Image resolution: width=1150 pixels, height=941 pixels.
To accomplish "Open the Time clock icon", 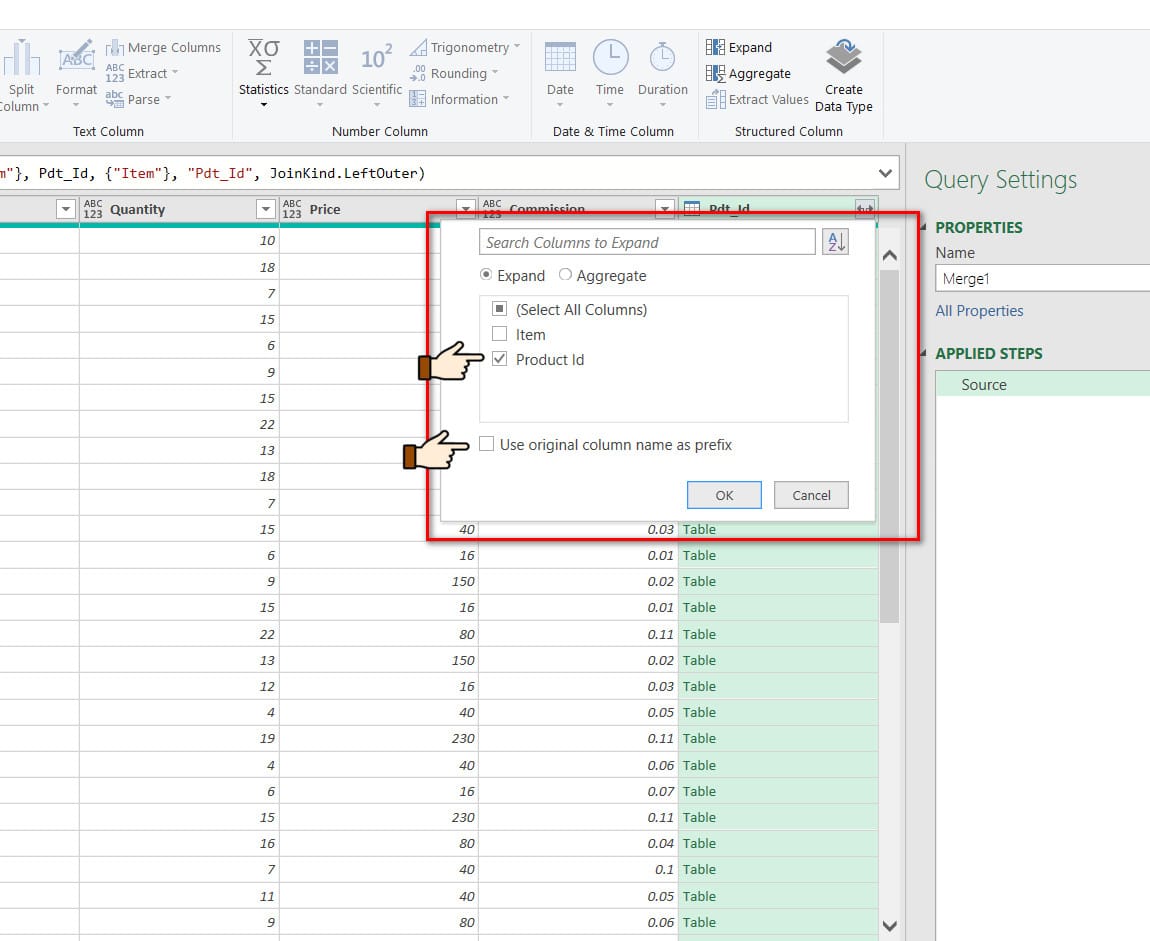I will [610, 59].
